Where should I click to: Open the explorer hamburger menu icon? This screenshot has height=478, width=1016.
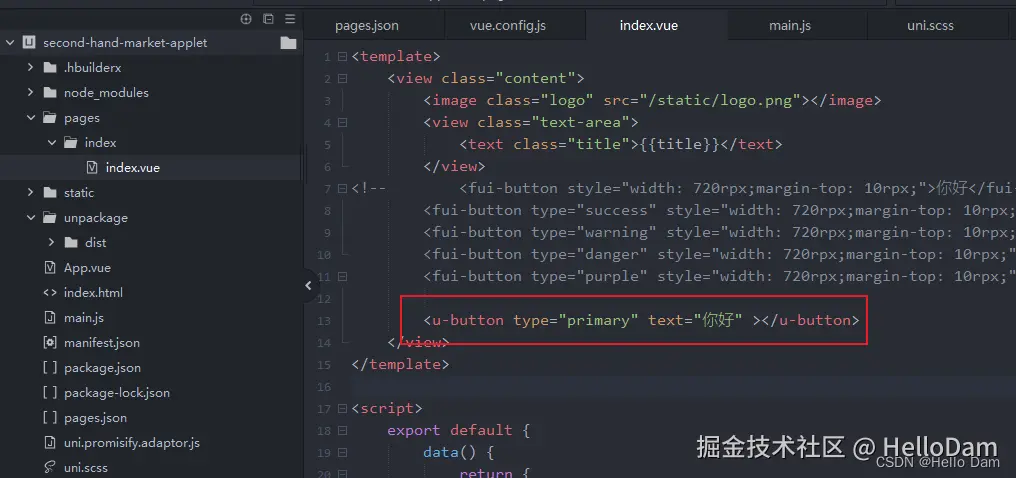click(290, 19)
